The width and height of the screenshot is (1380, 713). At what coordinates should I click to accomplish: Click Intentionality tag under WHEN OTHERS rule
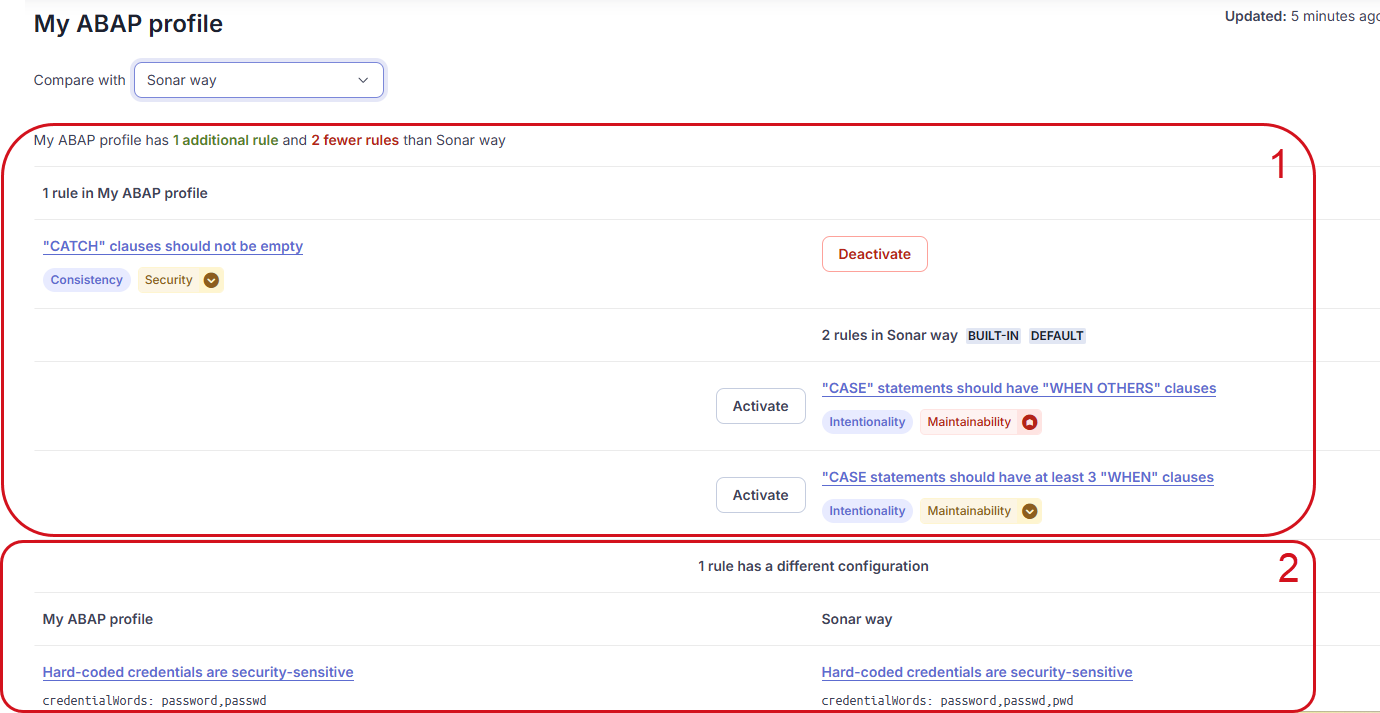[867, 422]
